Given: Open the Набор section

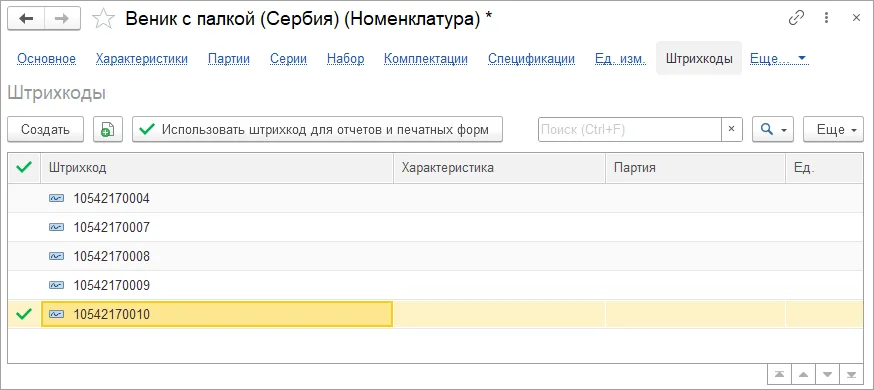Looking at the screenshot, I should (346, 58).
